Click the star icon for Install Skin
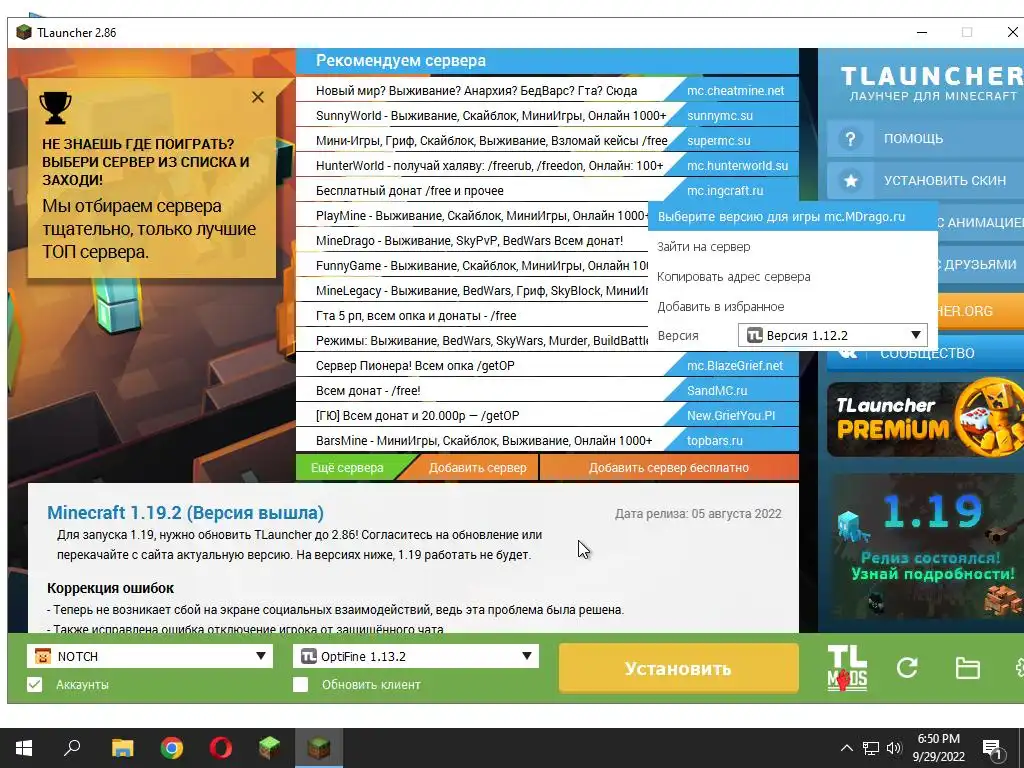This screenshot has height=768, width=1024. [850, 180]
